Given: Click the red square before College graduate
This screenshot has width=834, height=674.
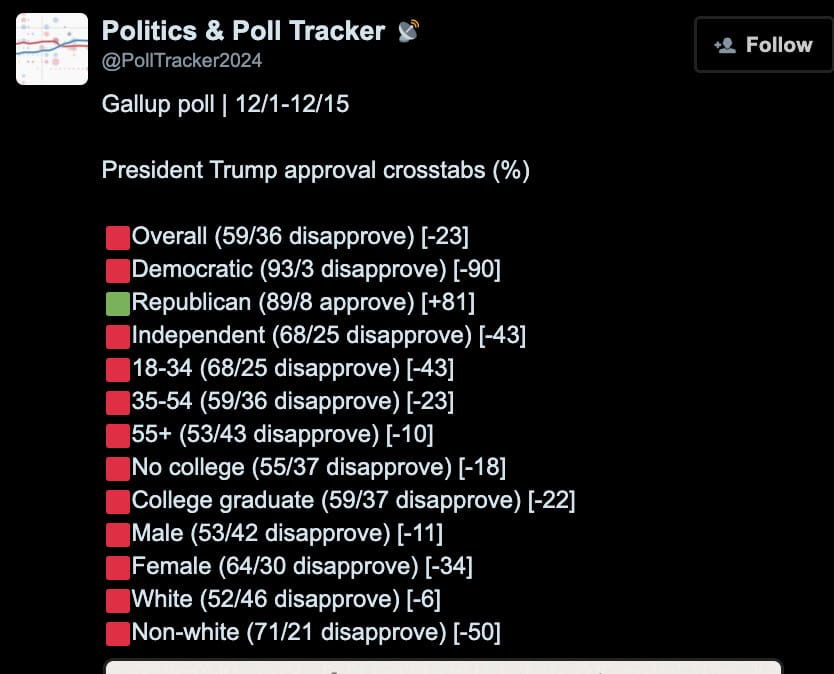Looking at the screenshot, I should (118, 501).
